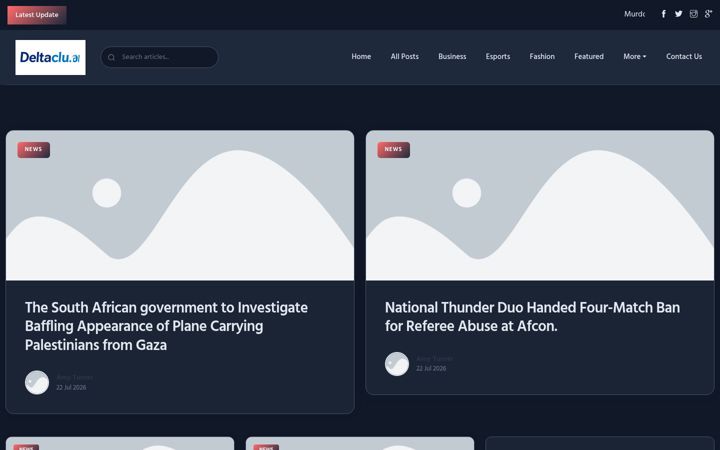
Task: Open National Thunder Duo ban article headline
Action: tap(532, 317)
